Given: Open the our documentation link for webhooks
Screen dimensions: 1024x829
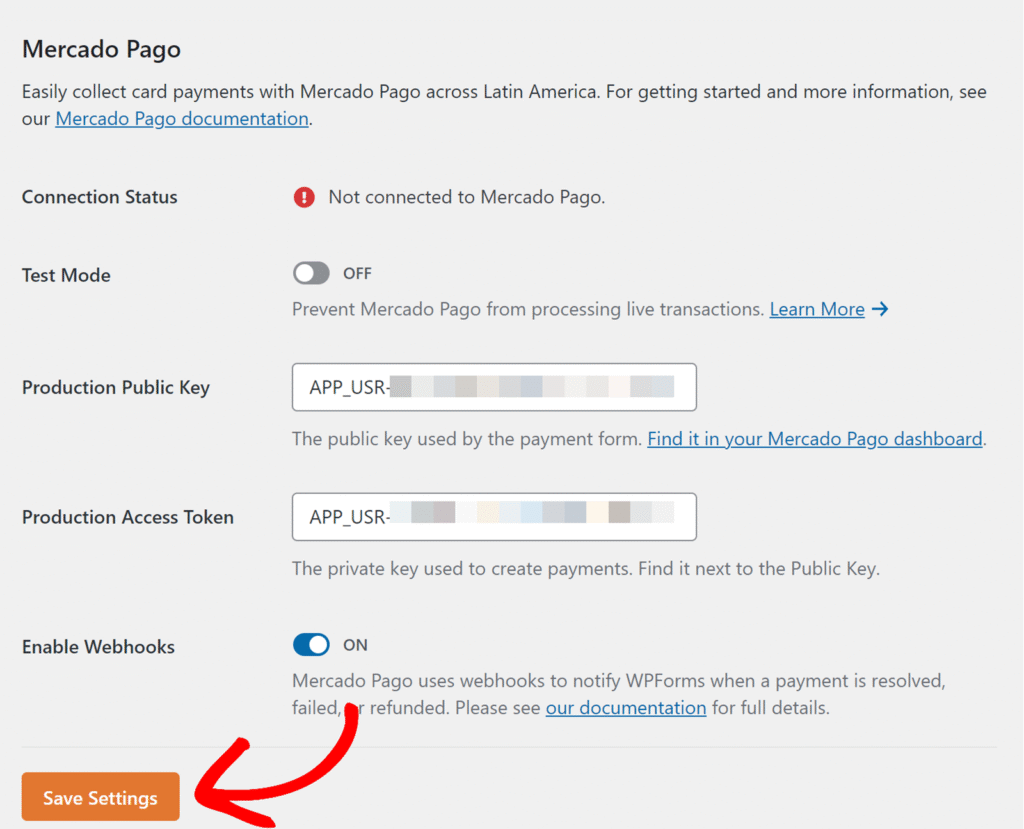Looking at the screenshot, I should [x=626, y=707].
